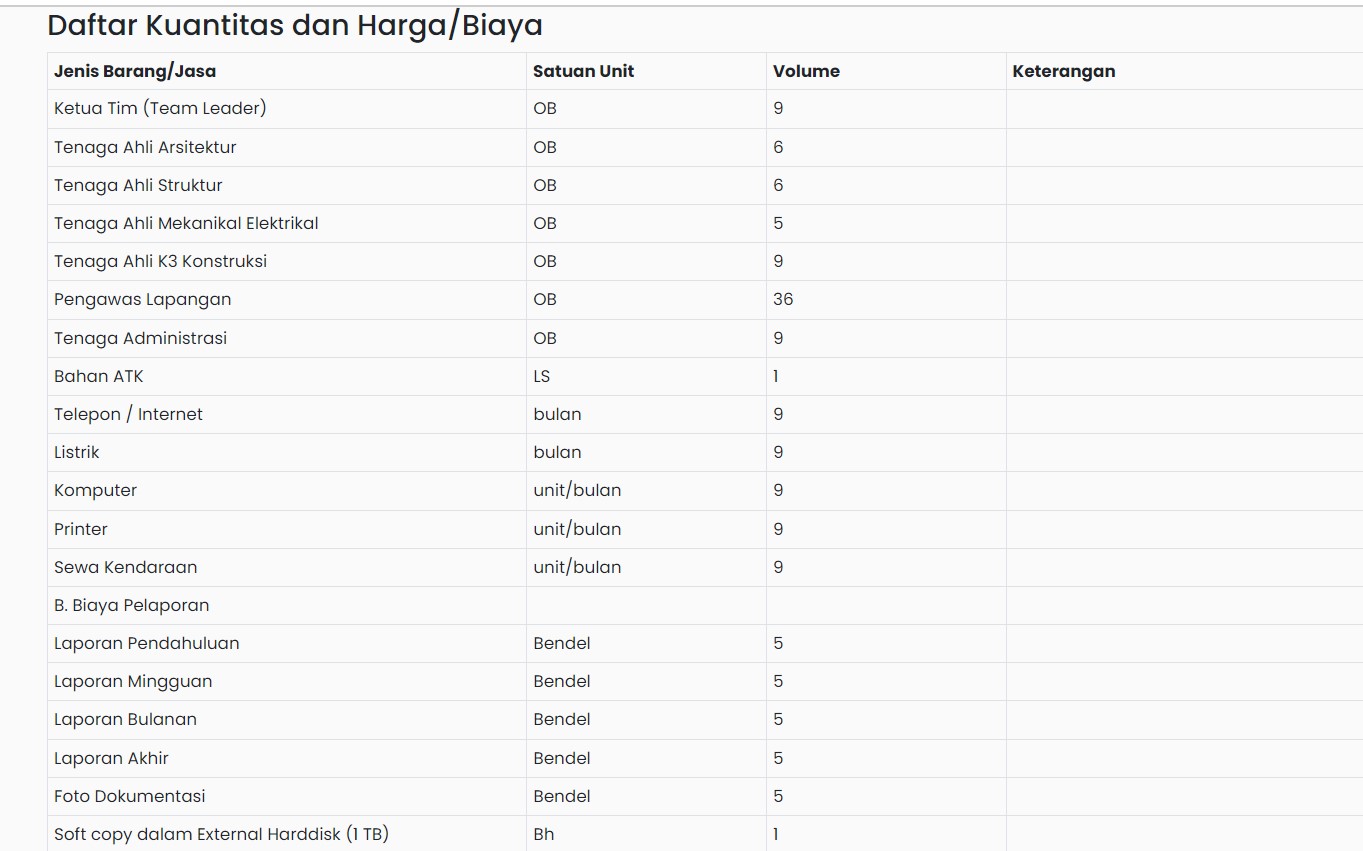Click the OB unit in Mekanikal Elektrikal row
Screen dimensions: 1363x851
[545, 223]
